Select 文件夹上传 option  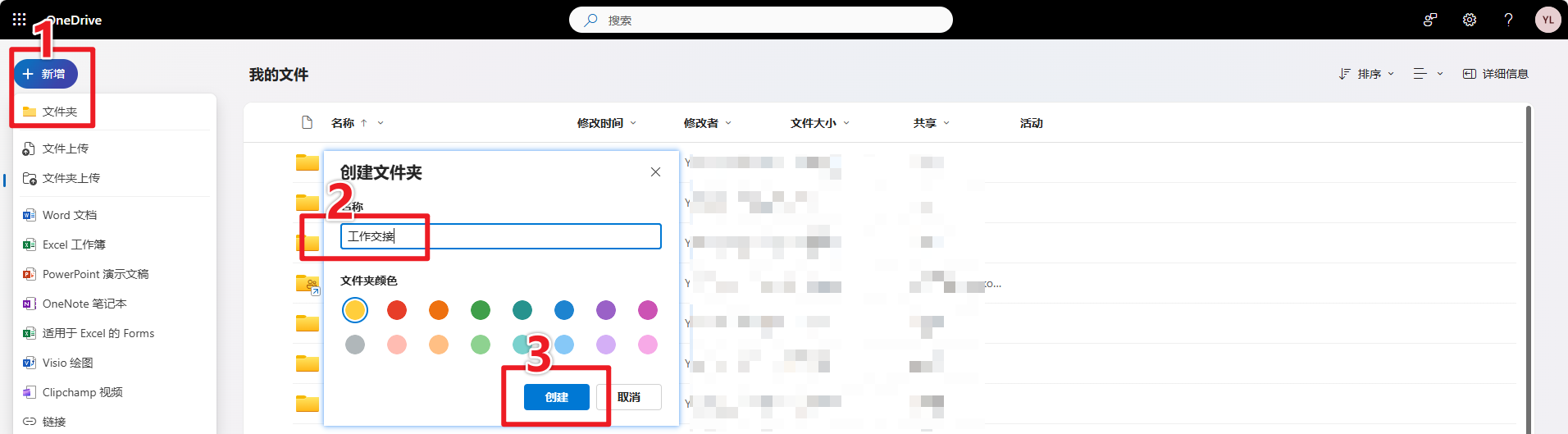(x=71, y=178)
